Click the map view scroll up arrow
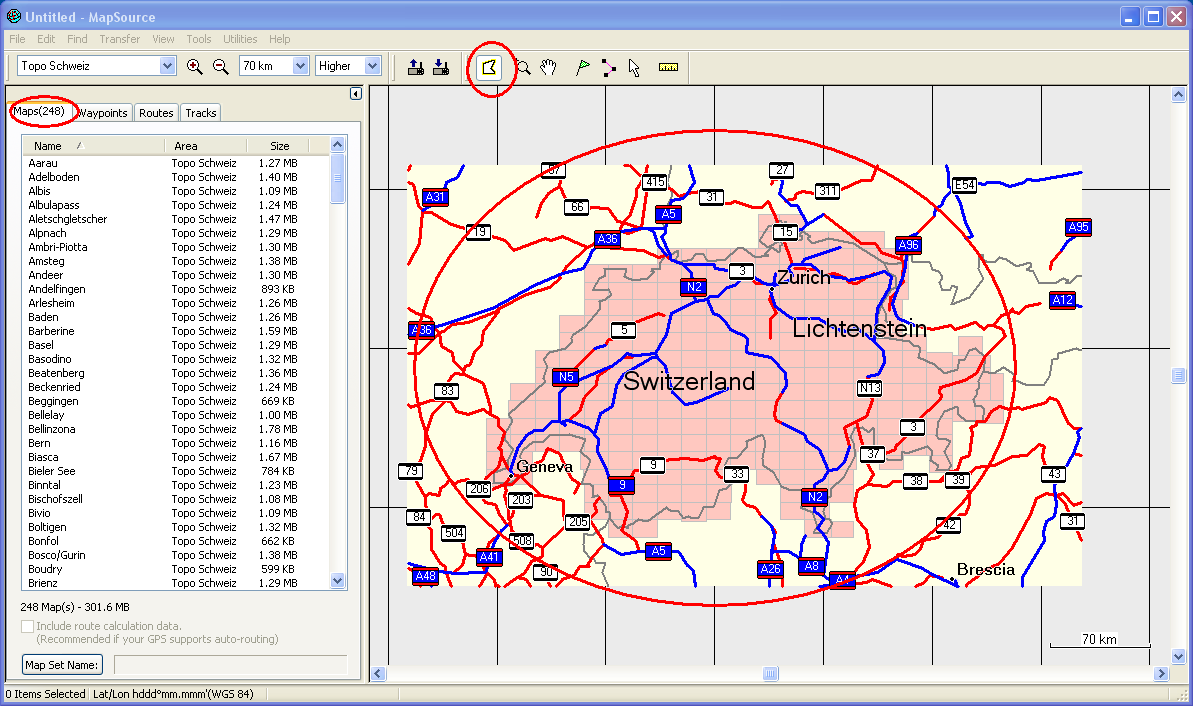Viewport: 1193px width, 706px height. pyautogui.click(x=1179, y=95)
